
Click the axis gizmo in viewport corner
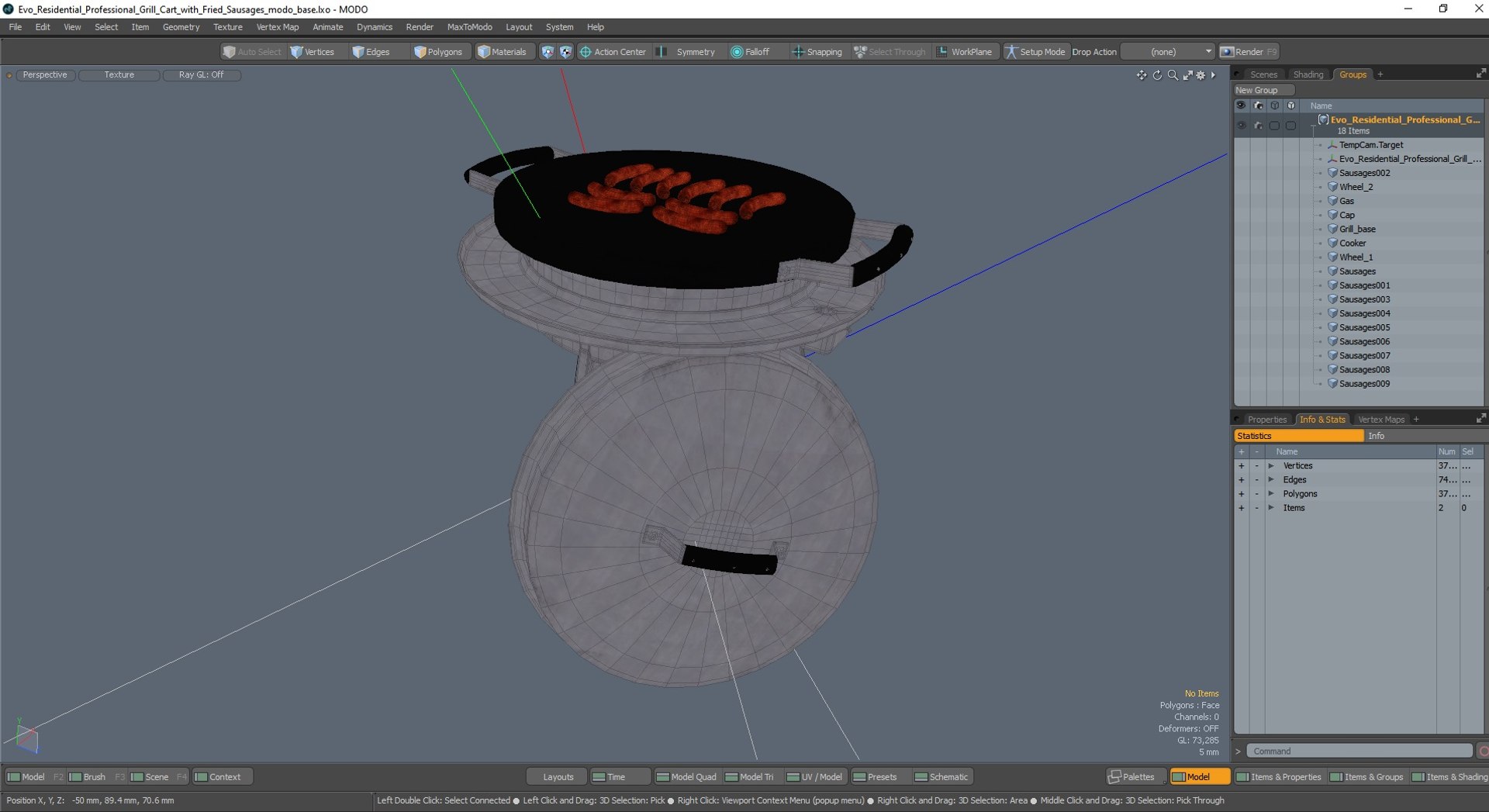pos(26,737)
